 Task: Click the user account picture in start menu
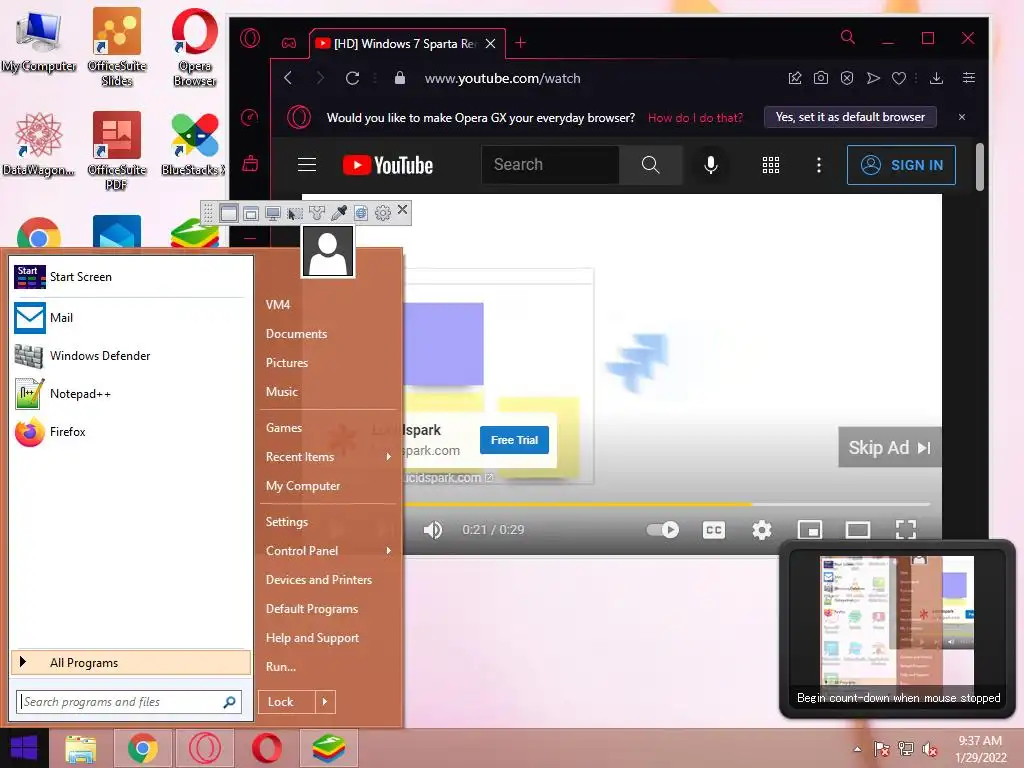click(328, 251)
